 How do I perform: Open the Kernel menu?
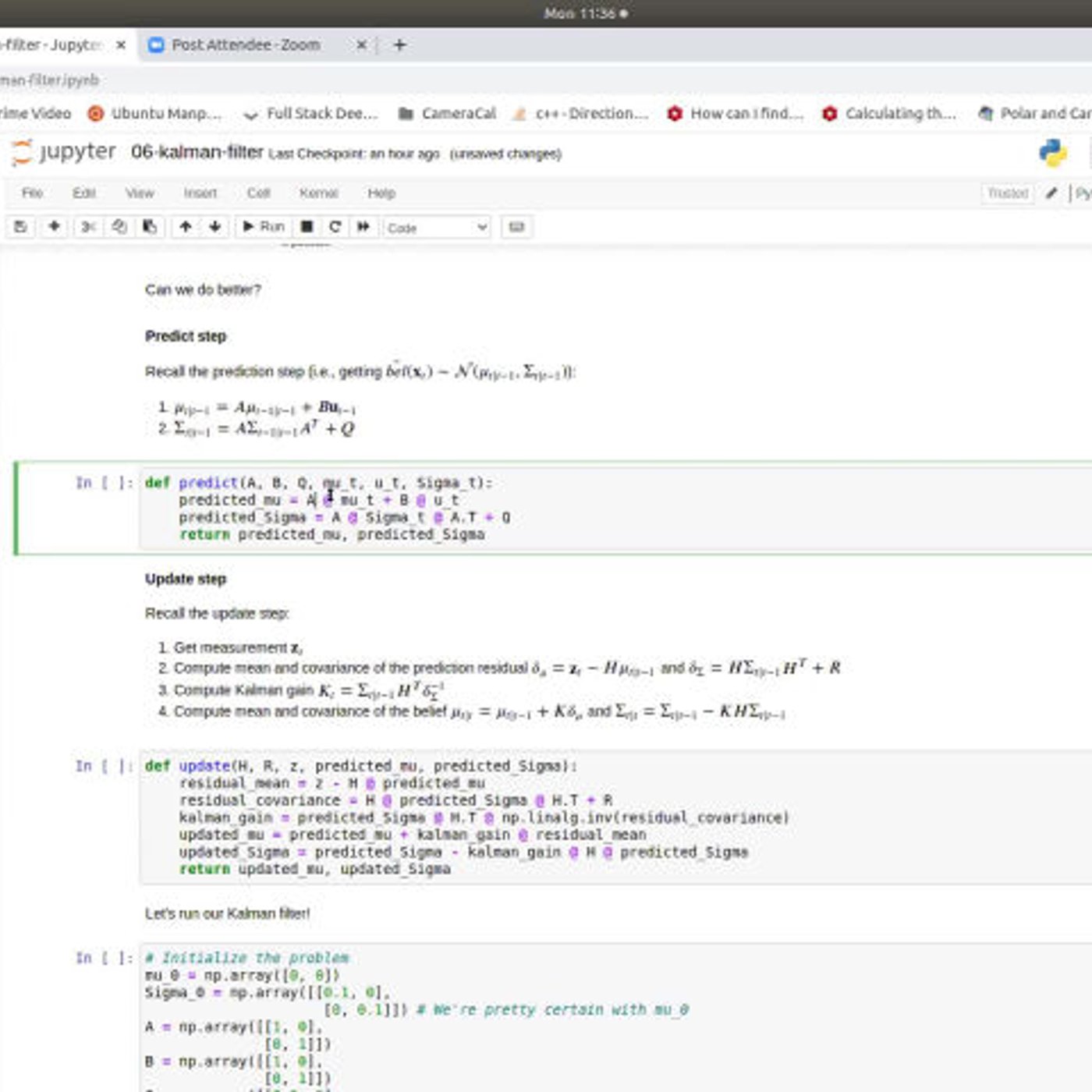318,193
